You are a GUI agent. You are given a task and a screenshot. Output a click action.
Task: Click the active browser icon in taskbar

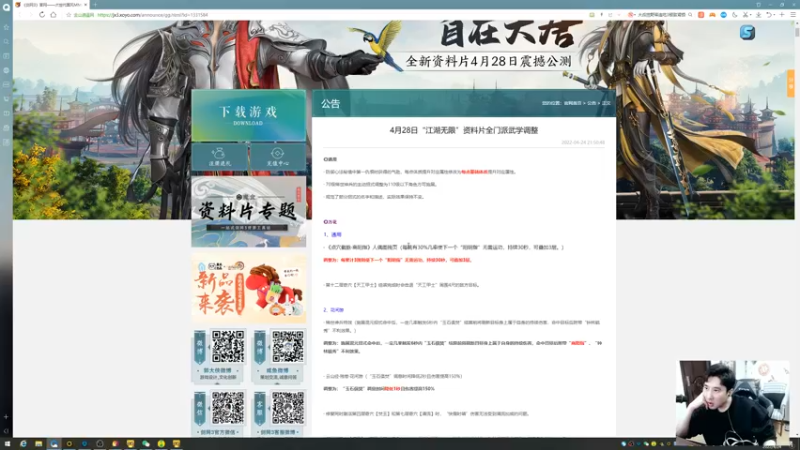click(54, 444)
